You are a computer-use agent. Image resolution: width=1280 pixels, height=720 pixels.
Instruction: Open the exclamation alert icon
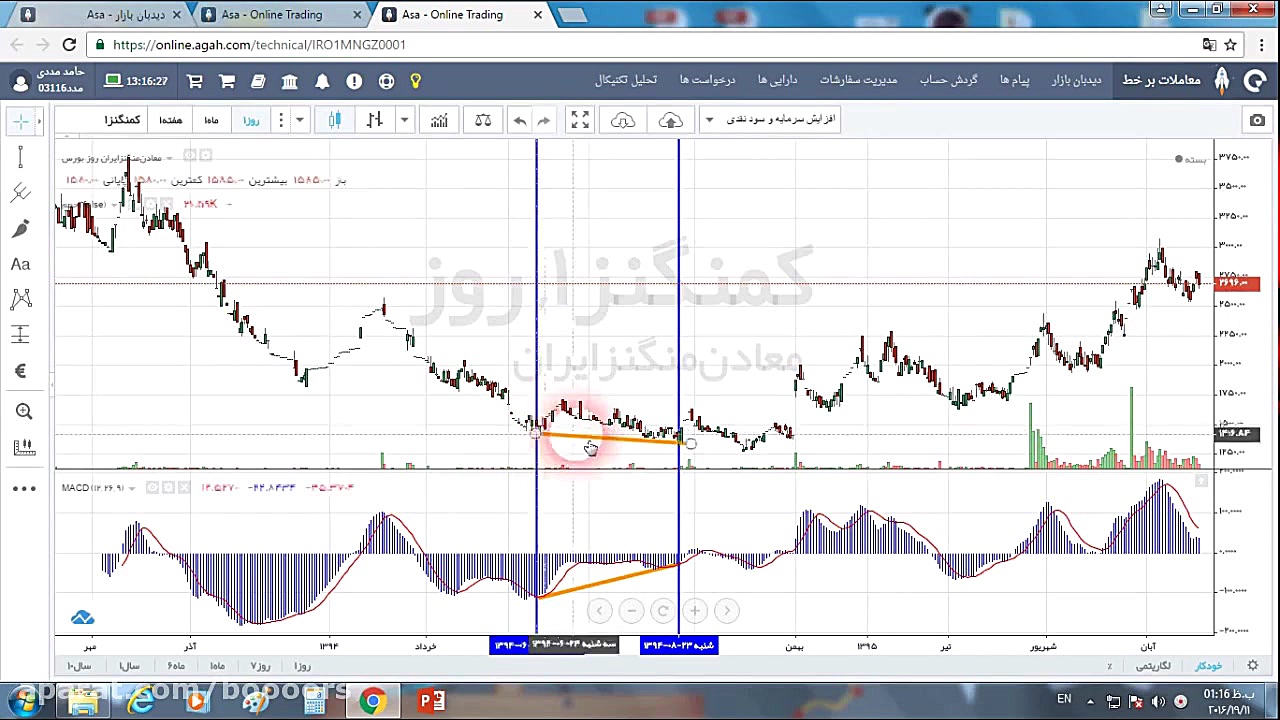pos(354,81)
